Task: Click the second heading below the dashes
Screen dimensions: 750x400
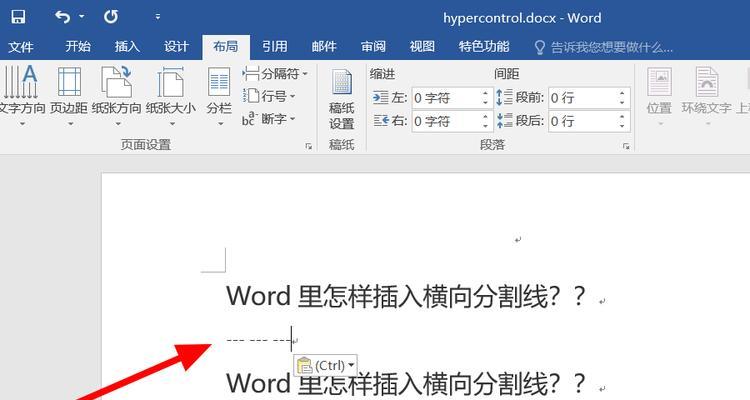Action: pos(406,383)
